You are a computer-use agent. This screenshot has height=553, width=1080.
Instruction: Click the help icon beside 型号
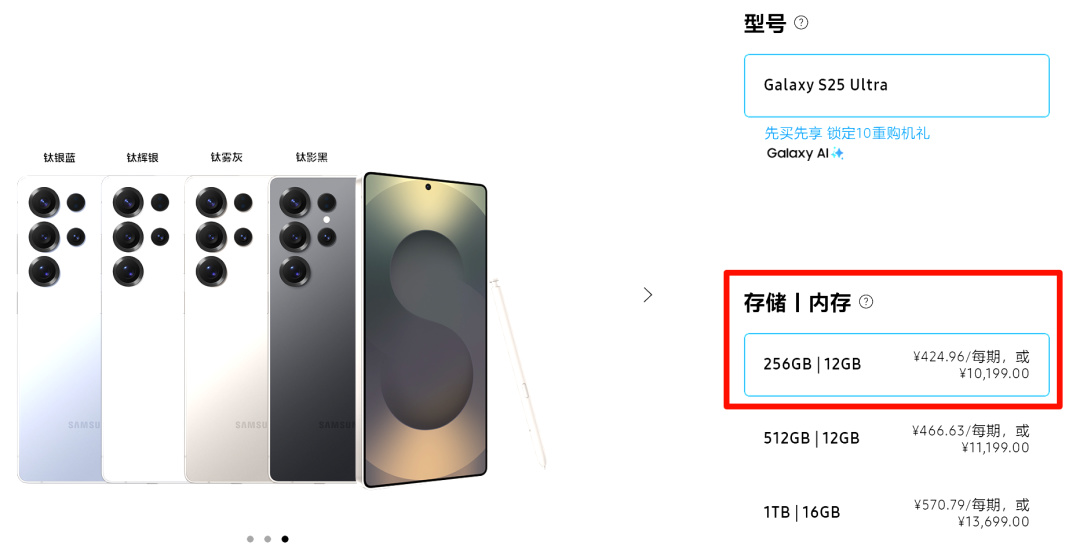[x=801, y=23]
